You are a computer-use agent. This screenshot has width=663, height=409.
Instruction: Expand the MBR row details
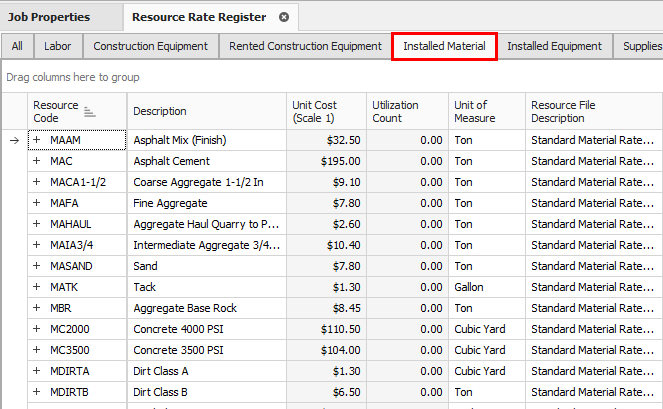[37, 308]
